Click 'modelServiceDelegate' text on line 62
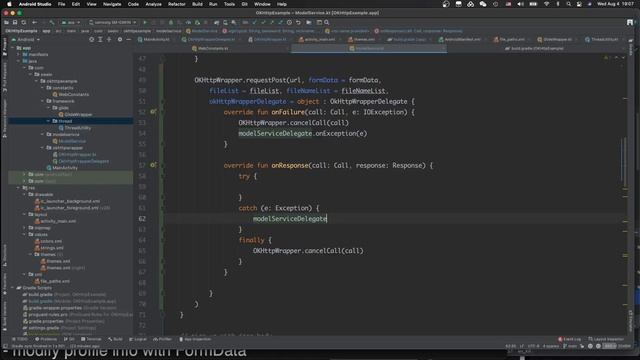This screenshot has width=640, height=360. pos(290,219)
